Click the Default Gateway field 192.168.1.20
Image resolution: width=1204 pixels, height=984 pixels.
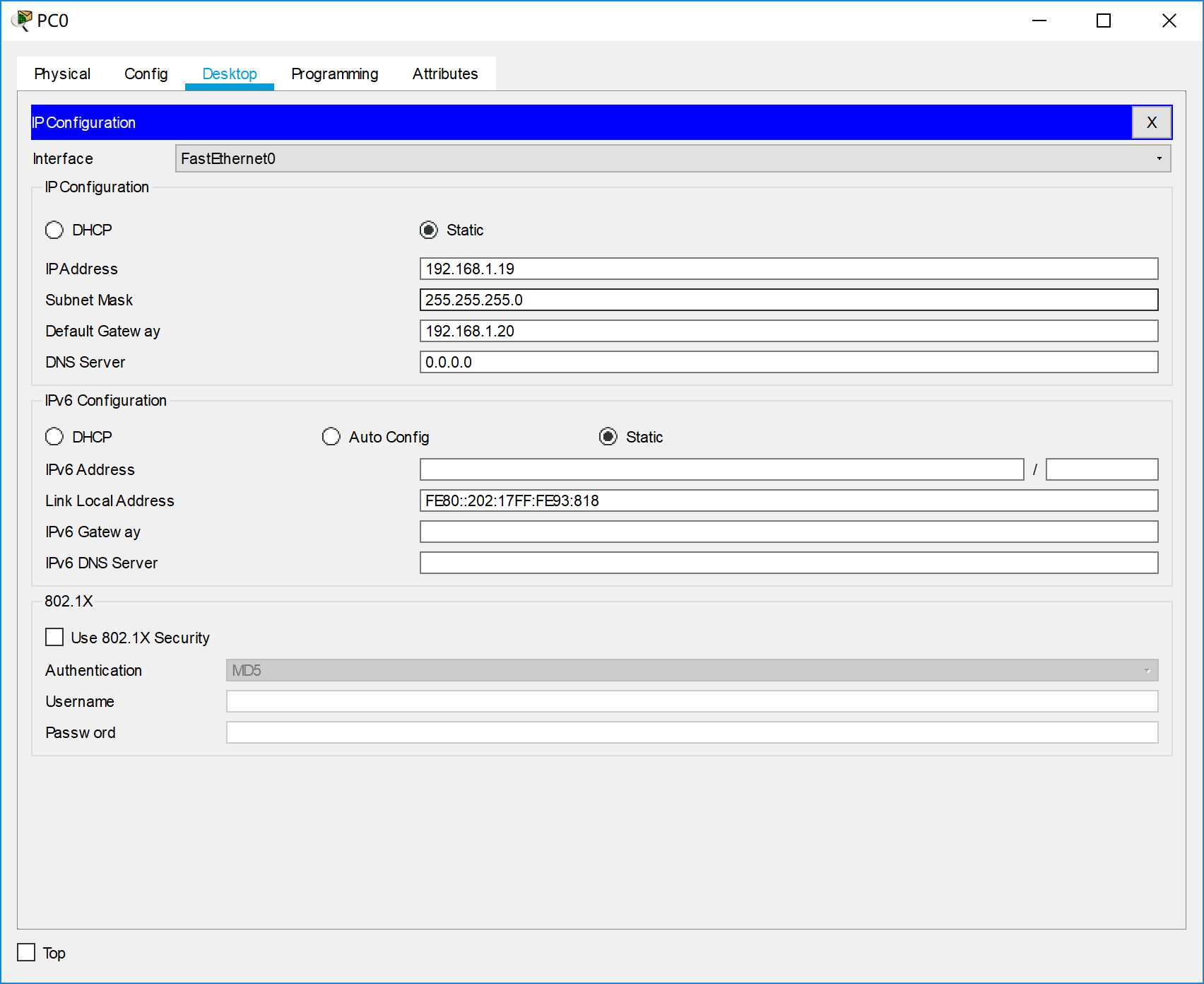(789, 331)
